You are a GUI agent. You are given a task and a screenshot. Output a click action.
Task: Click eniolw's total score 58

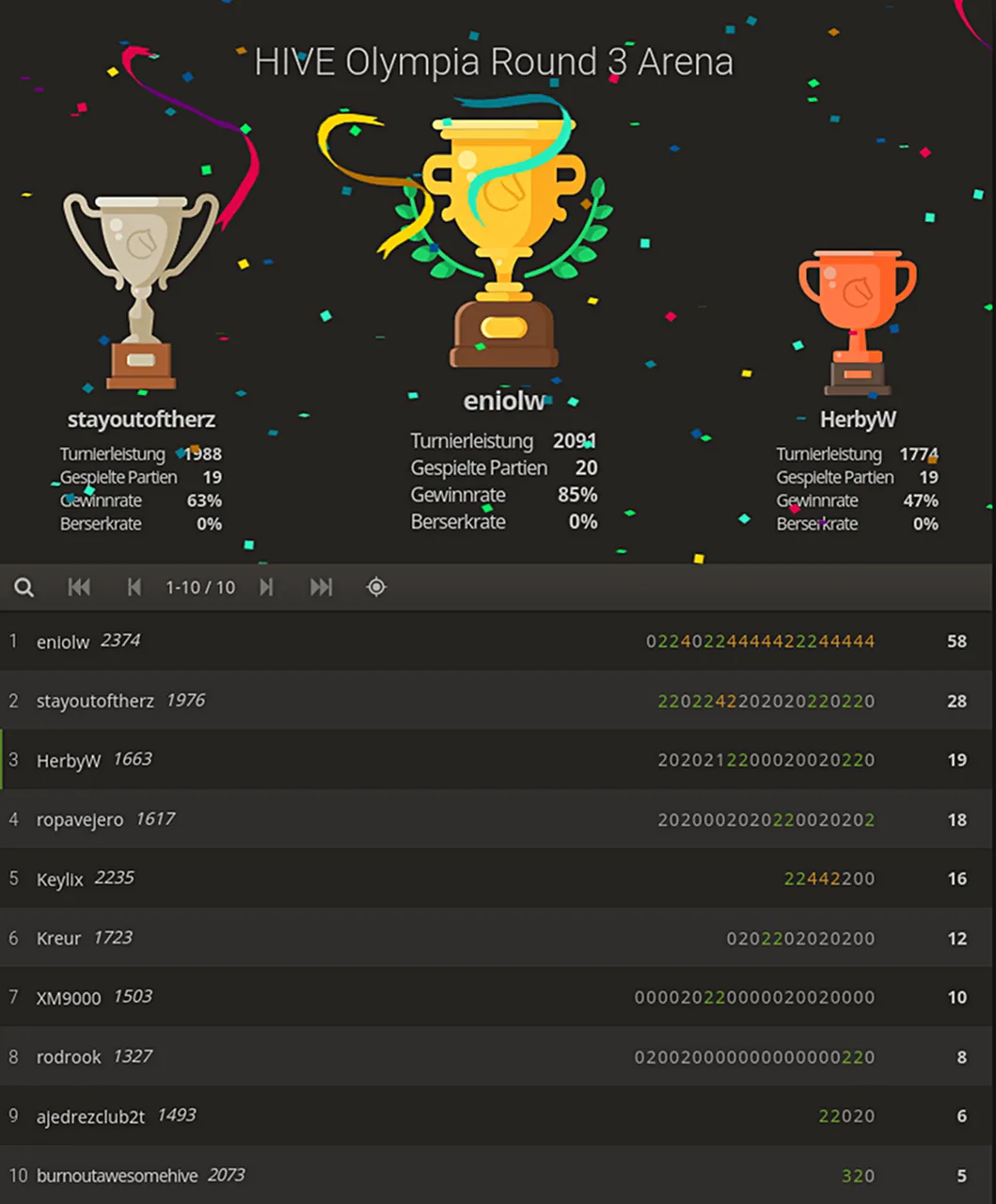click(x=956, y=642)
